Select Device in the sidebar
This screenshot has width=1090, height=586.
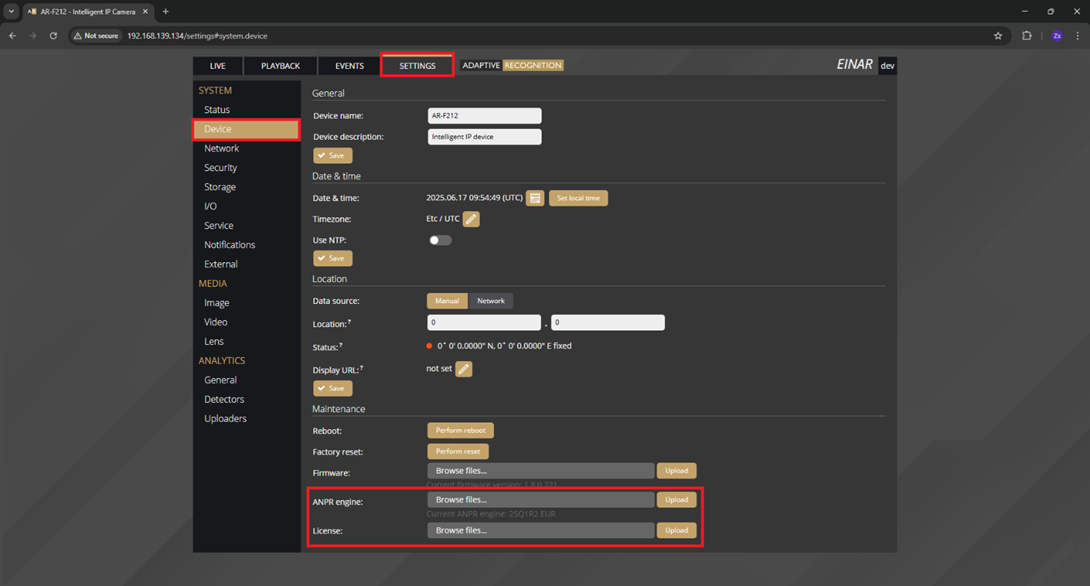click(246, 129)
